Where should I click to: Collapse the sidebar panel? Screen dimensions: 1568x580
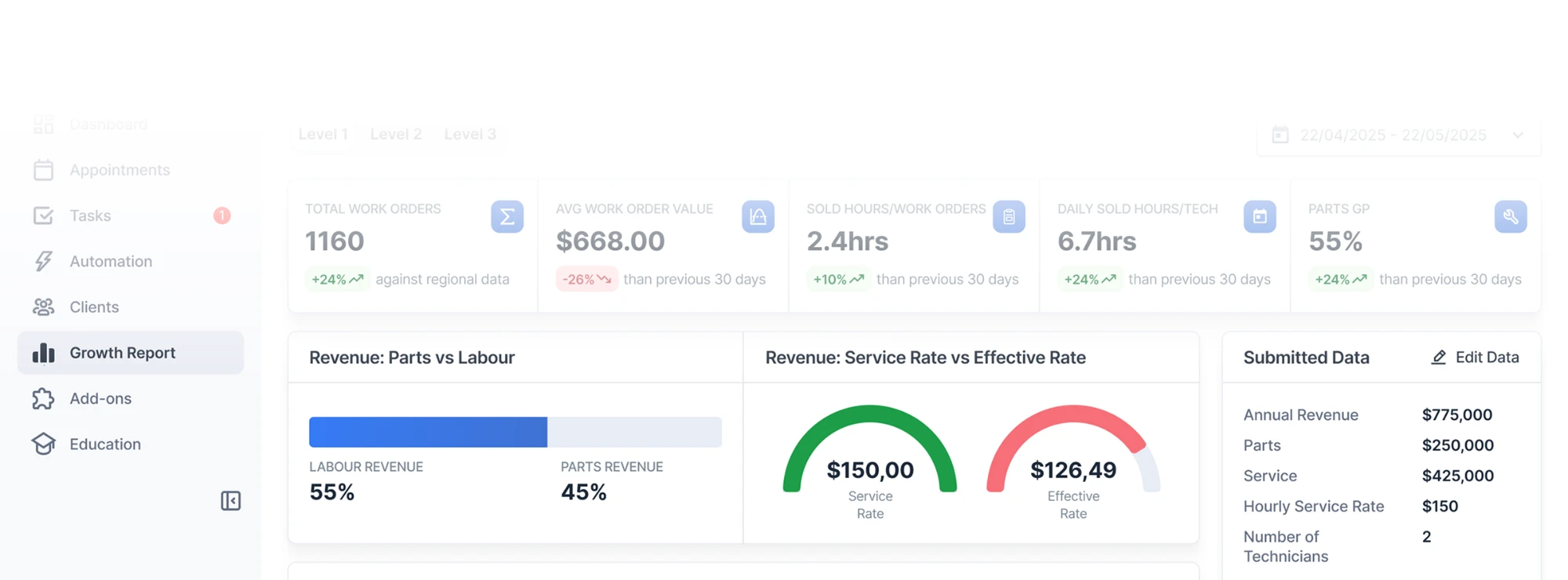(230, 501)
